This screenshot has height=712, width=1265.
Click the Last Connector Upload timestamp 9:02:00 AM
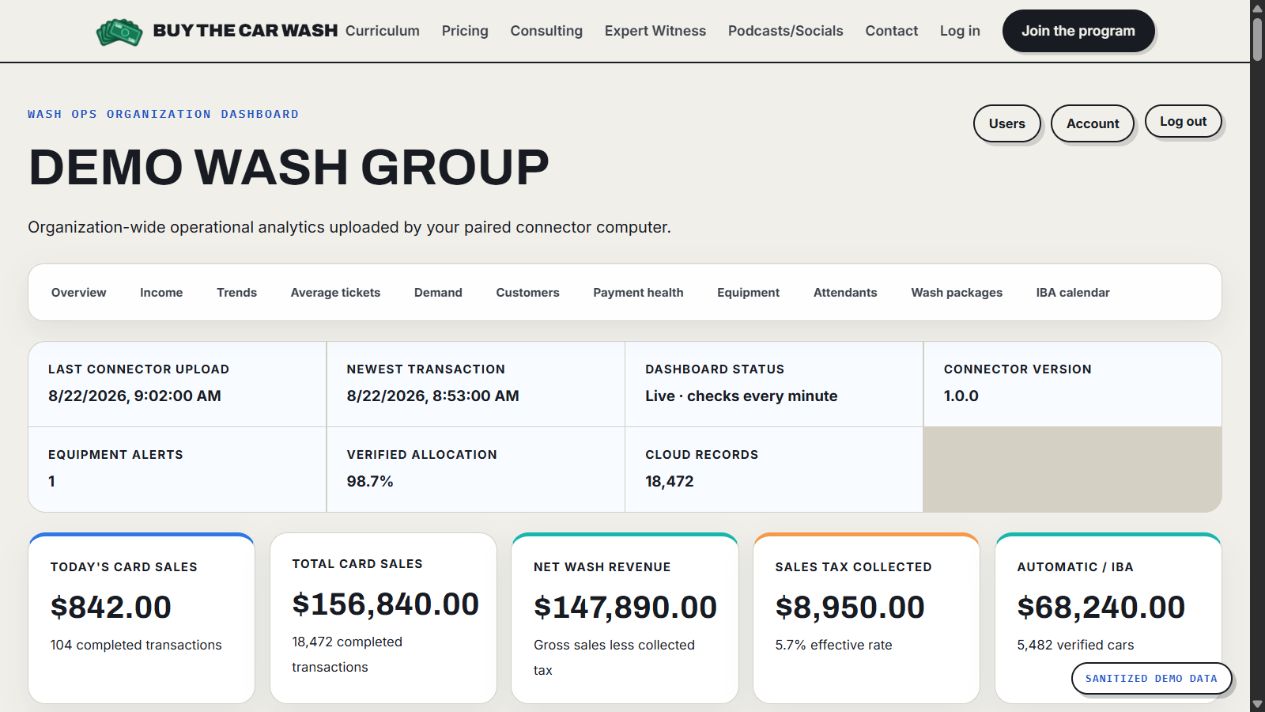click(135, 396)
